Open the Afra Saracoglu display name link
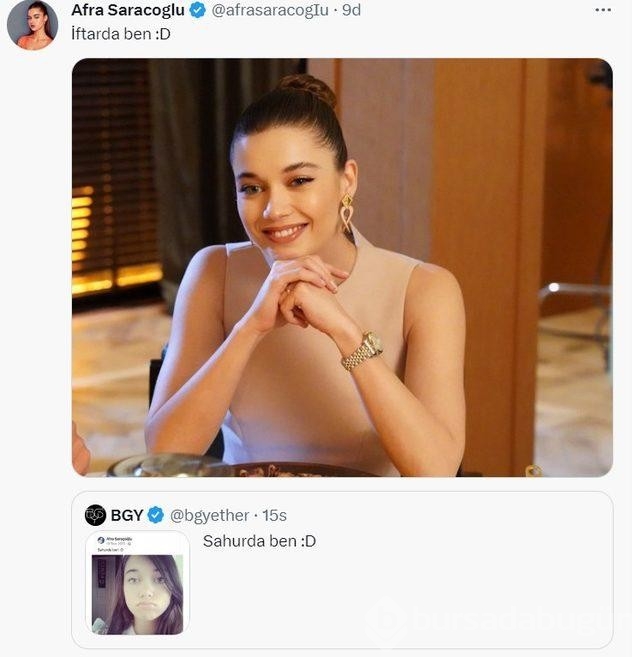Image resolution: width=640 pixels, height=657 pixels. (128, 10)
